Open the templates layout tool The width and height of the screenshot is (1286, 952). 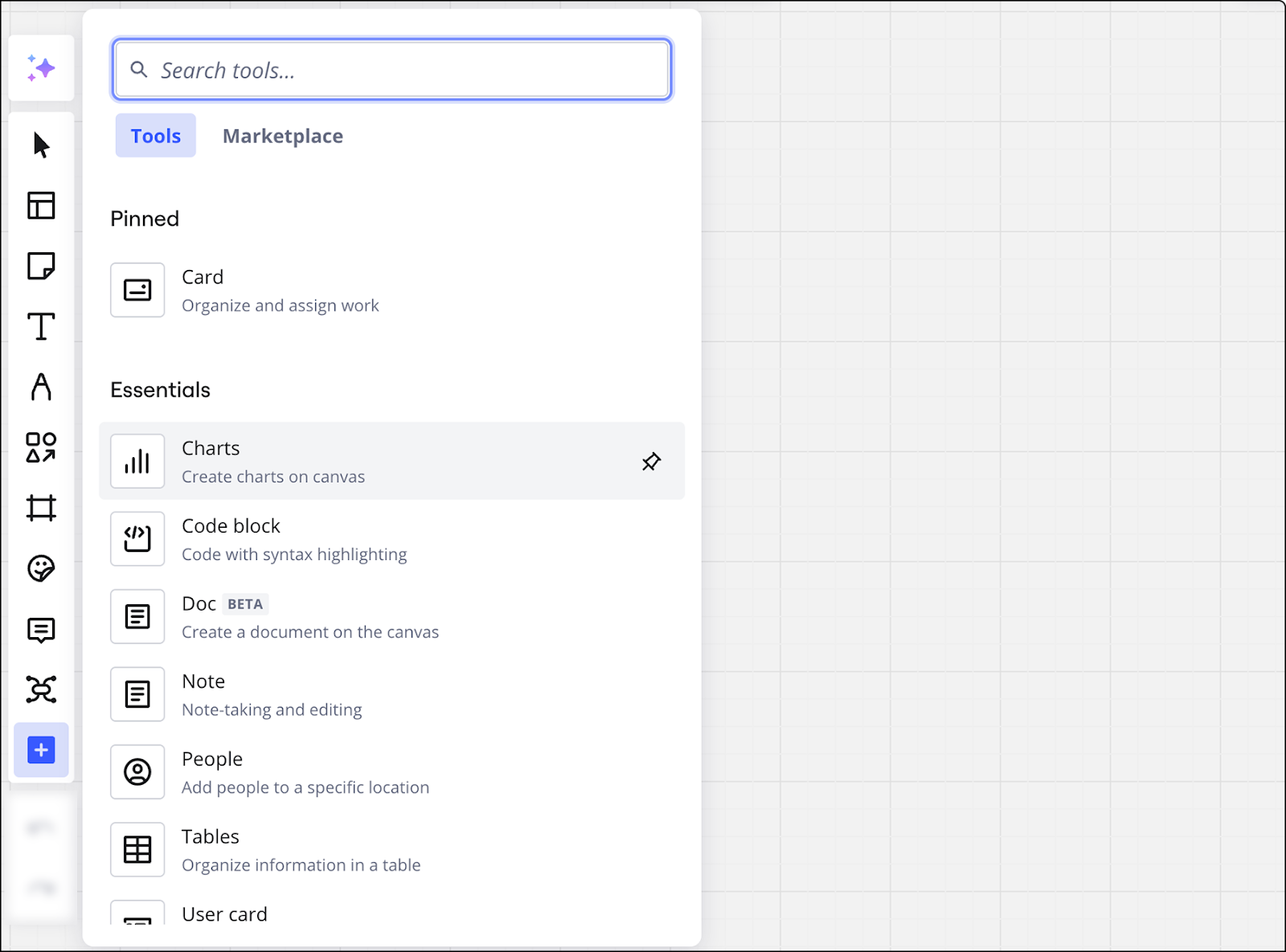click(41, 206)
